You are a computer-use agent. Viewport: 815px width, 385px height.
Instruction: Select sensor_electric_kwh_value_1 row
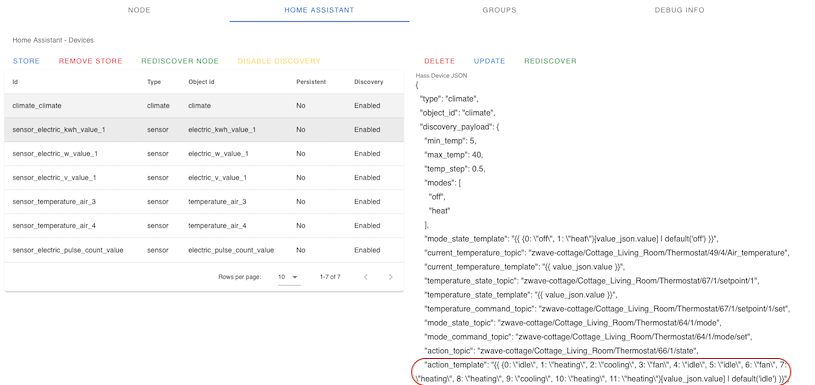[204, 129]
